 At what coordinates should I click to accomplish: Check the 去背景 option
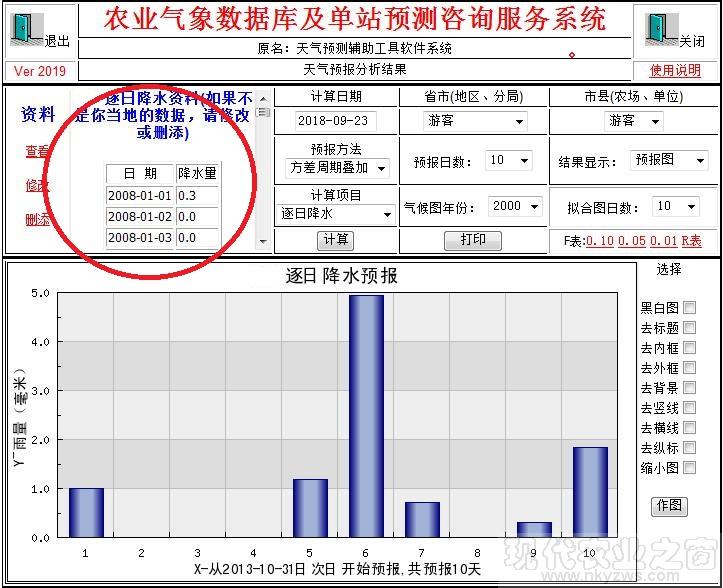tap(689, 388)
